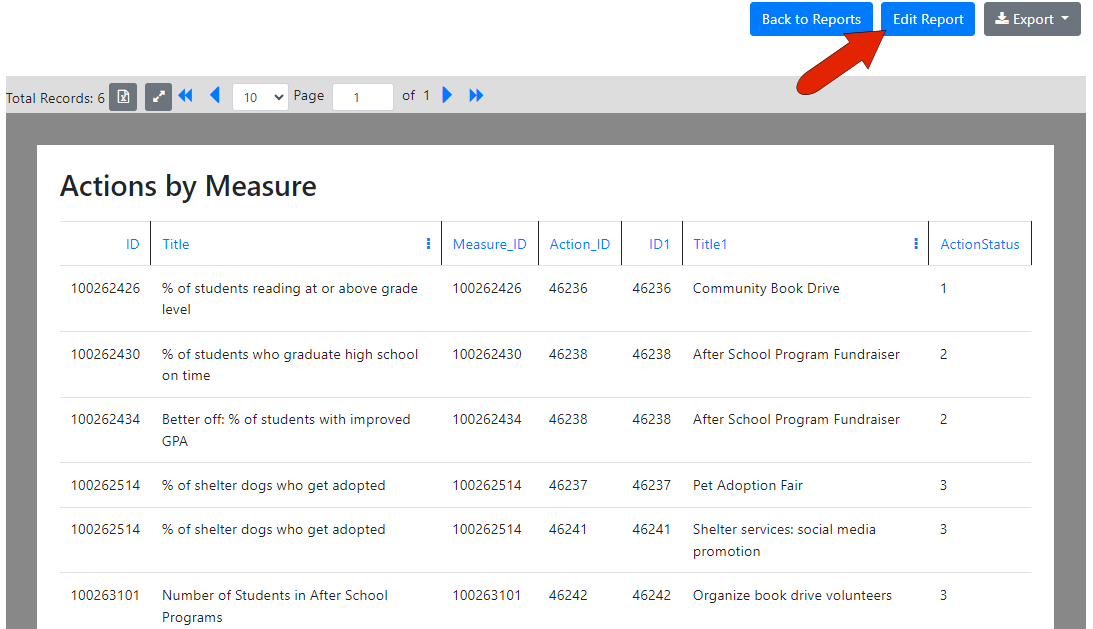Select 'Shelter services: social media promotion' cell
The image size is (1093, 629).
(784, 540)
